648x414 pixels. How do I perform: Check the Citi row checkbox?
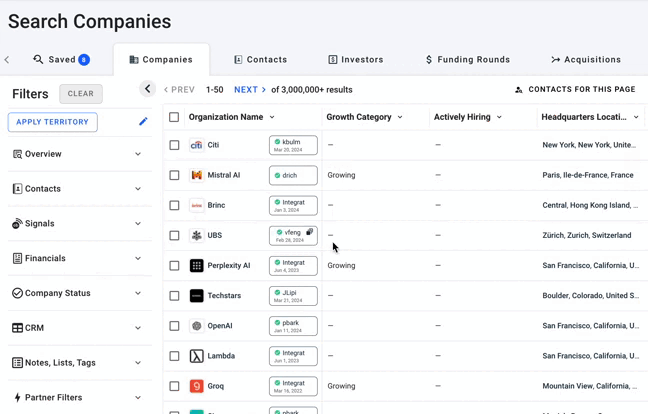tap(174, 145)
